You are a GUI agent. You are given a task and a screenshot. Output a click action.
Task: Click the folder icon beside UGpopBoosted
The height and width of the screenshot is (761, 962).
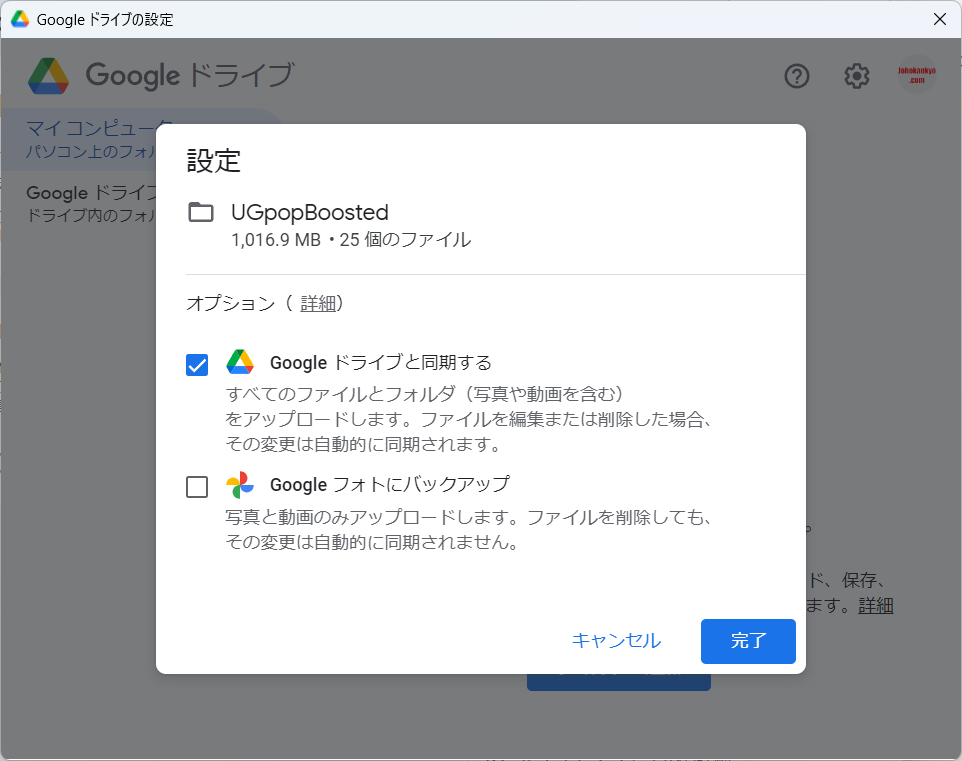(x=201, y=212)
